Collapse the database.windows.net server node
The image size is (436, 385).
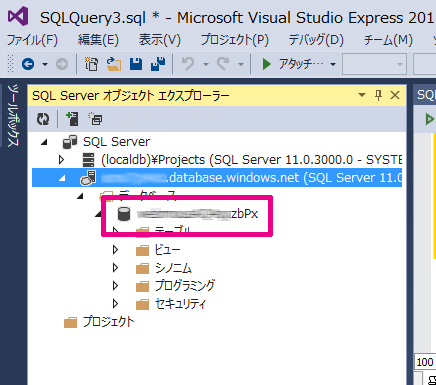[62, 178]
